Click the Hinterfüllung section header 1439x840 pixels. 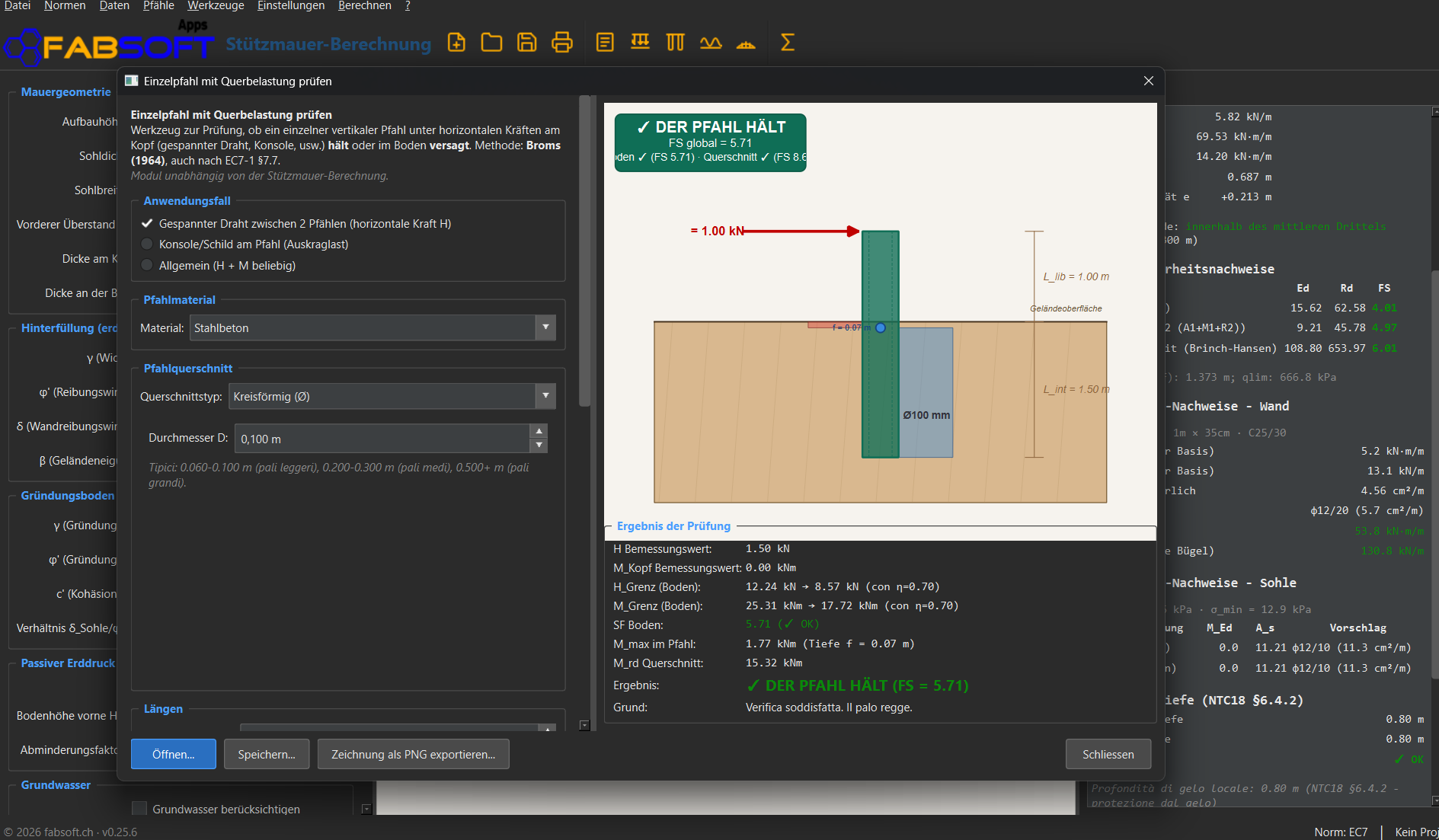point(69,327)
